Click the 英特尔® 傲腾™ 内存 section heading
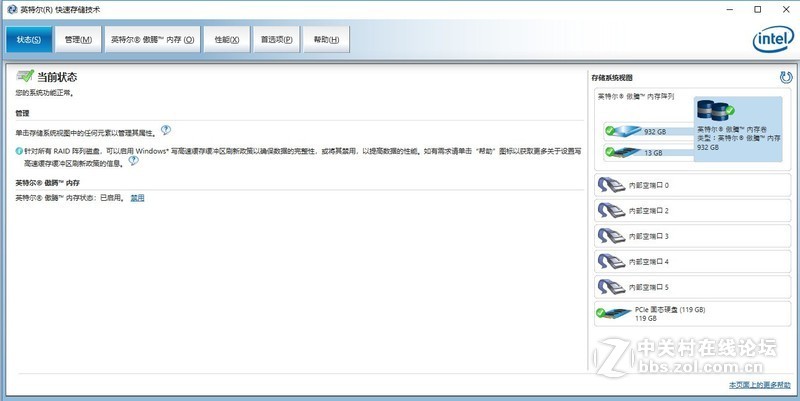The width and height of the screenshot is (800, 401). 47,183
